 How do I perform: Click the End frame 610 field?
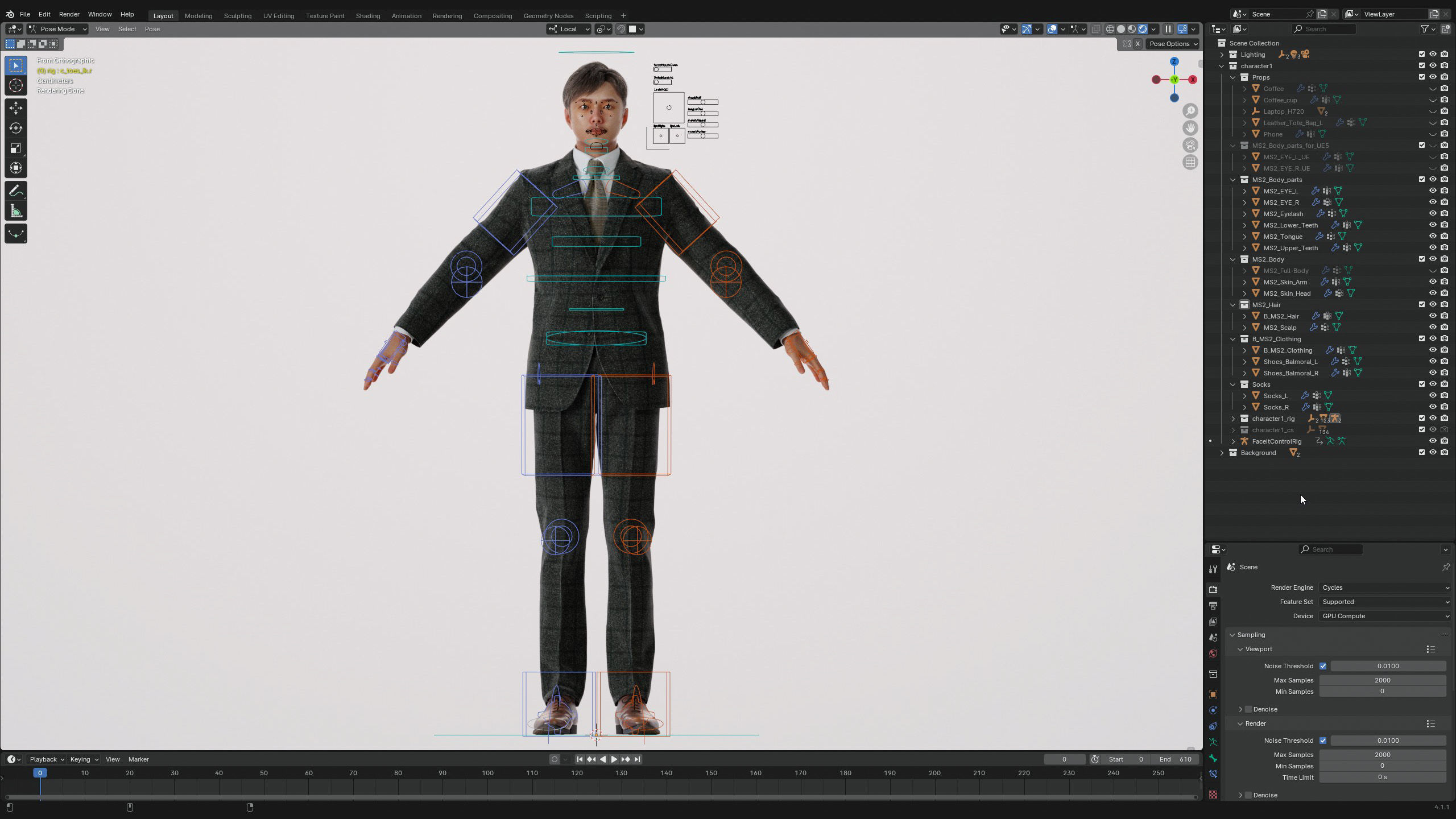1175,759
